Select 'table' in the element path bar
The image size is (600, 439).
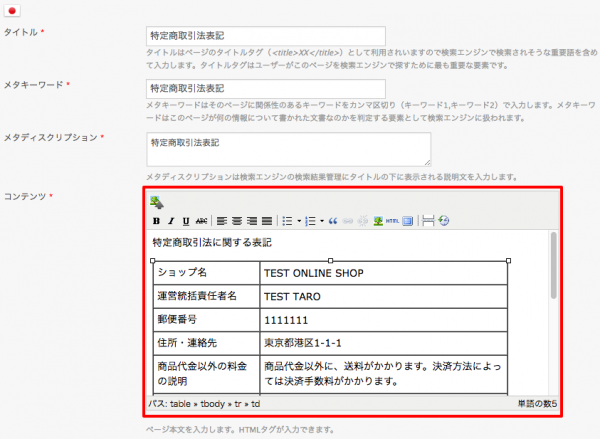click(x=181, y=404)
